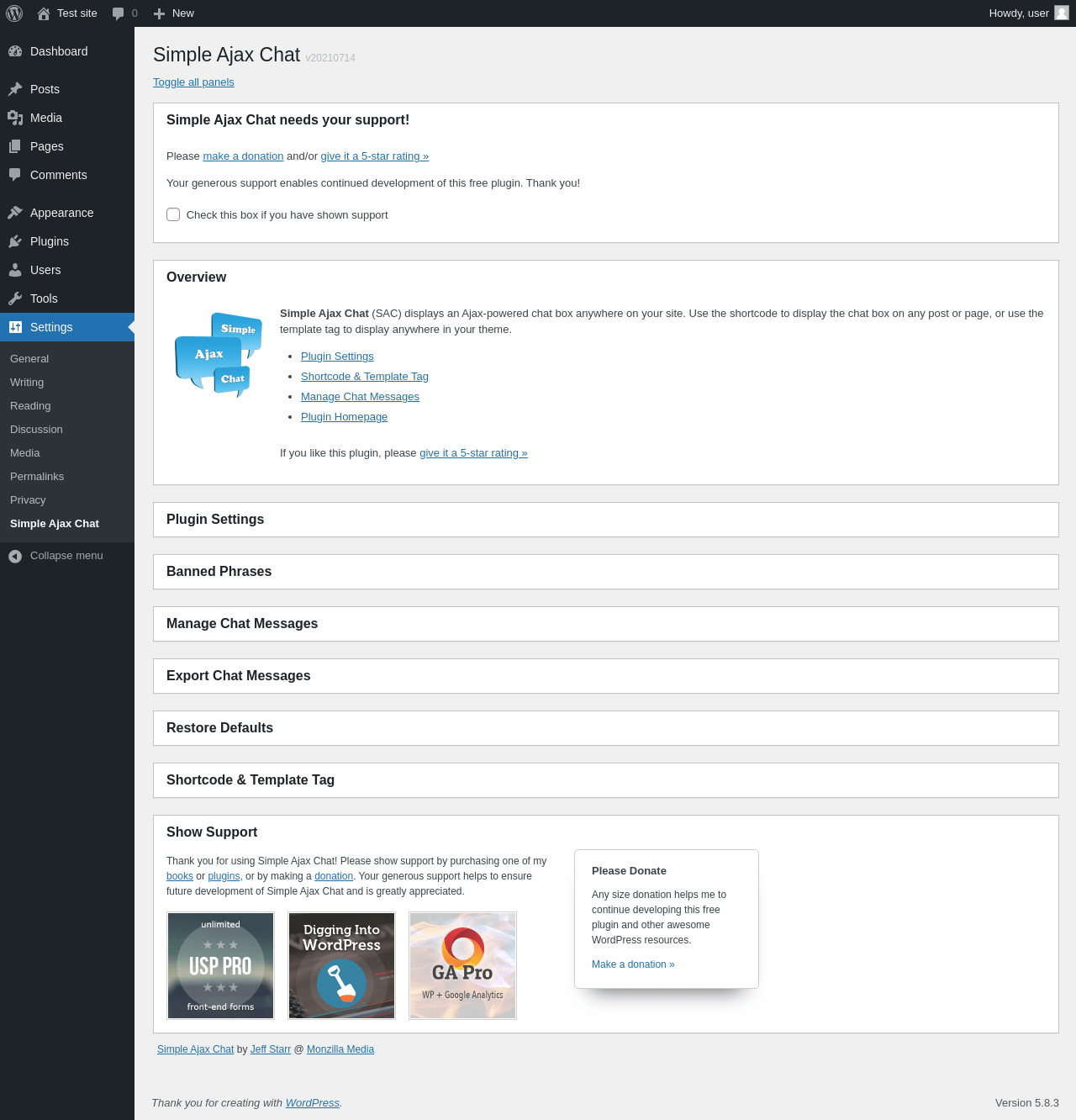Viewport: 1076px width, 1120px height.
Task: Open the GA Pro thumbnail
Action: 463,966
